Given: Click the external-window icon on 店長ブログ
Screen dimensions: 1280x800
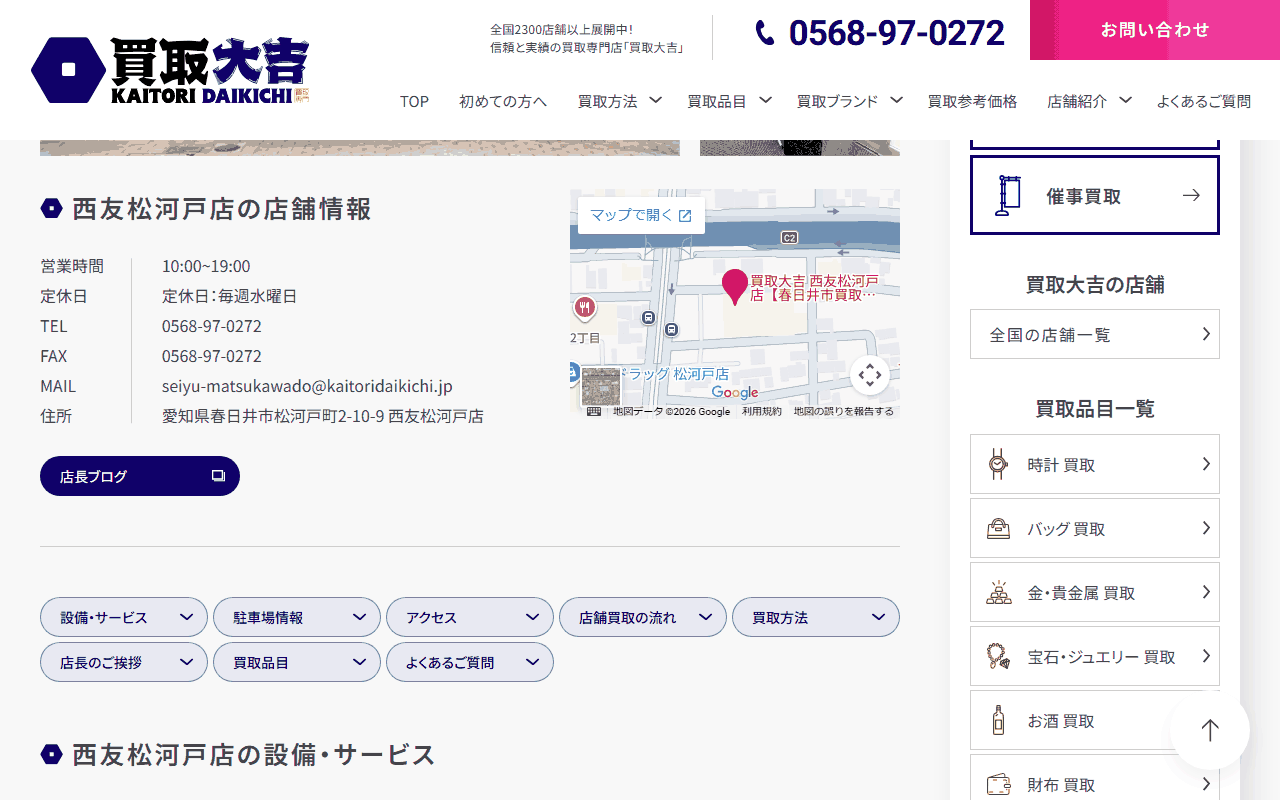Looking at the screenshot, I should point(218,476).
